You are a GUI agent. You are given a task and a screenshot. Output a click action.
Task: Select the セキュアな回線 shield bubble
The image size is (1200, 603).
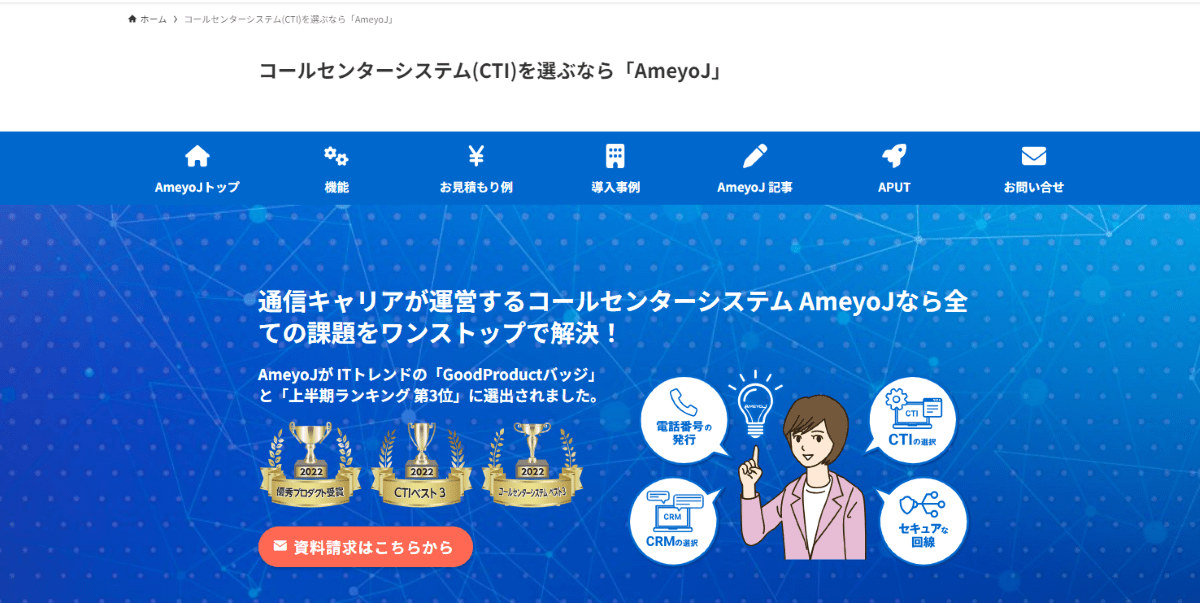[x=923, y=520]
